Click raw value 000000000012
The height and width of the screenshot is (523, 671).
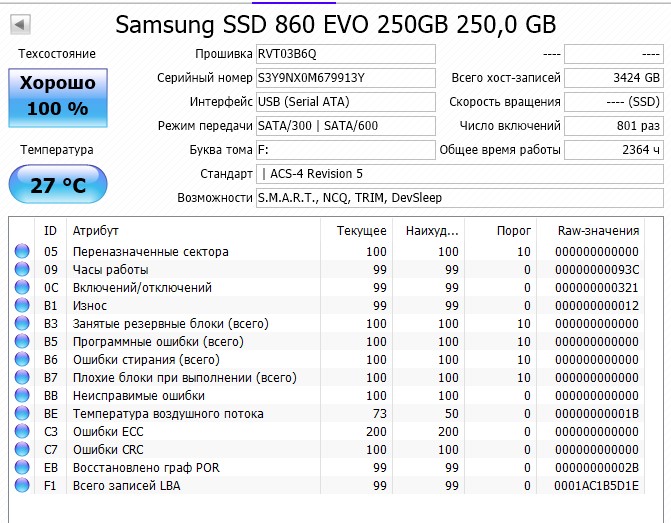(x=597, y=306)
